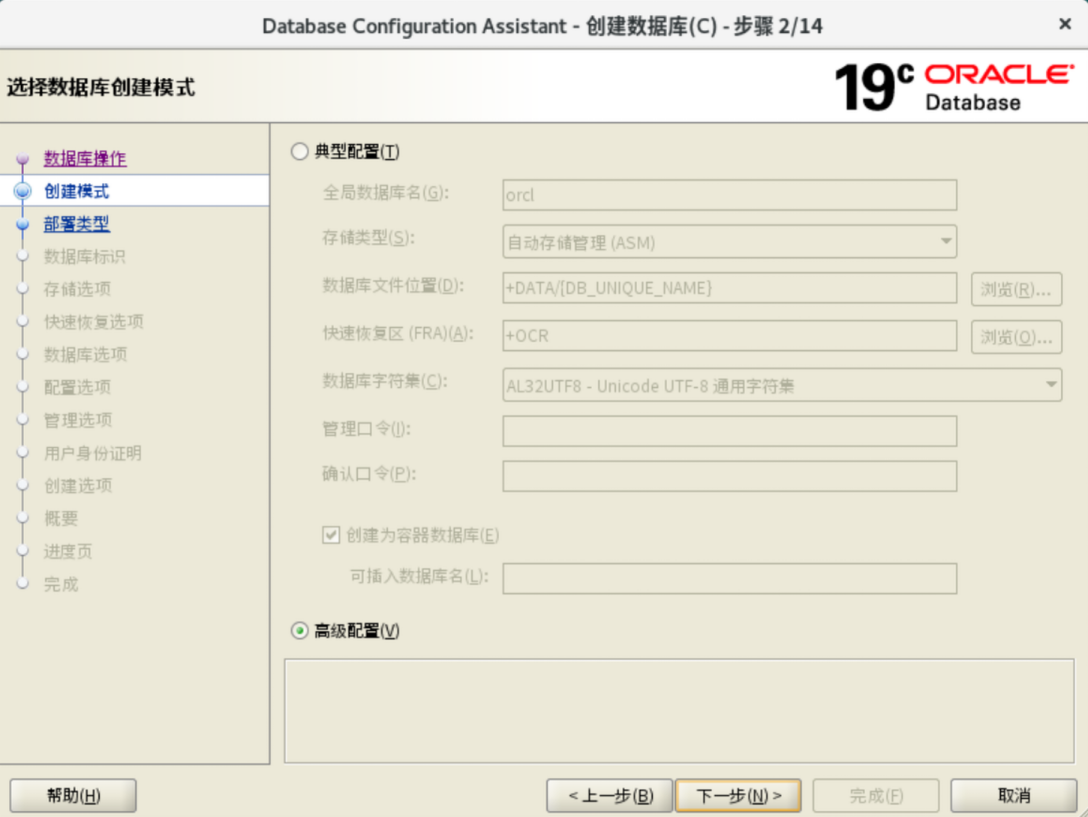The height and width of the screenshot is (817, 1088).
Task: Click the 创建模式 current step bullet icon
Action: click(x=23, y=191)
